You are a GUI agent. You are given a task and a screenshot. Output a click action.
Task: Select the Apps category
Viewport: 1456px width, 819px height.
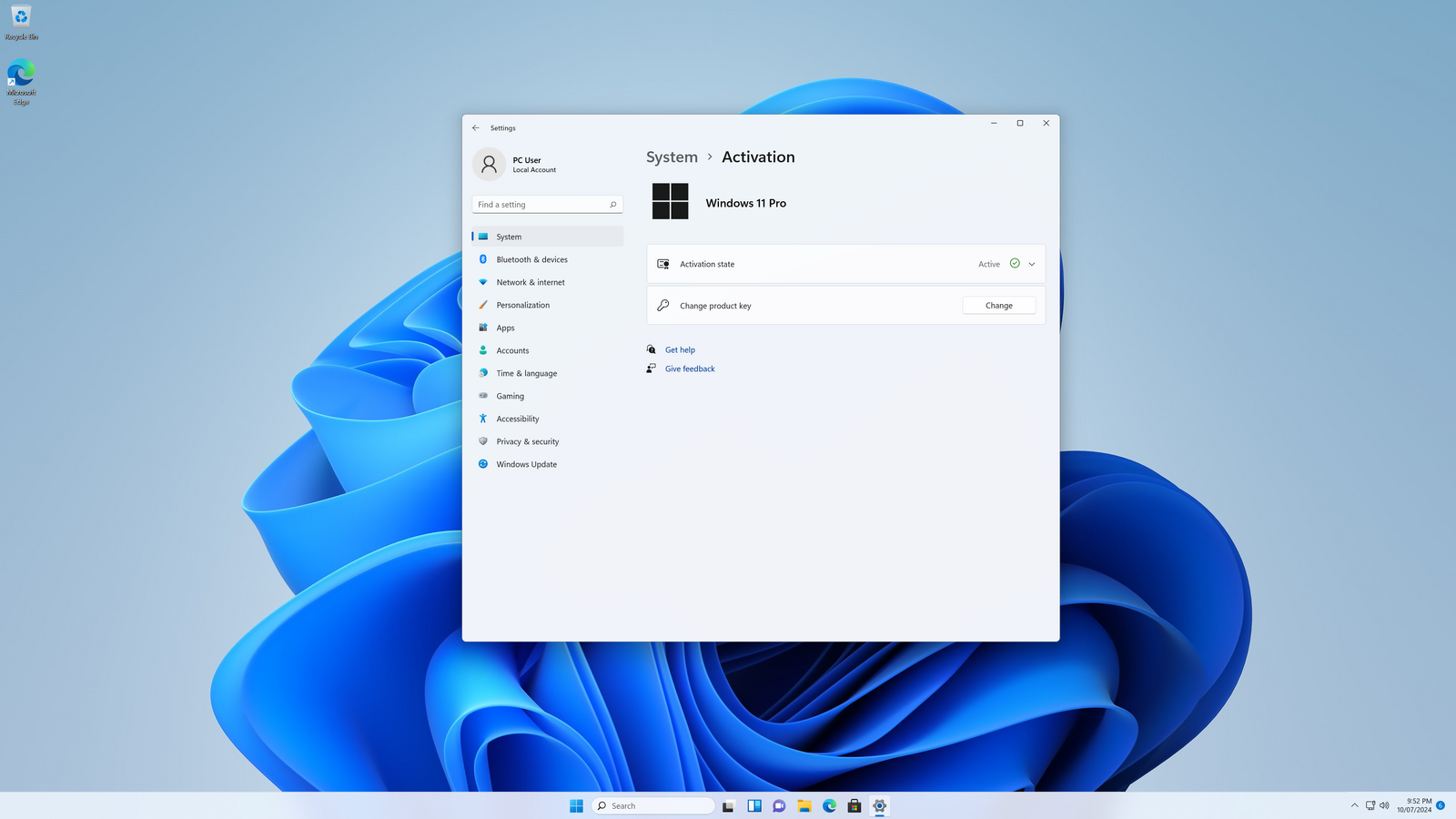click(547, 328)
